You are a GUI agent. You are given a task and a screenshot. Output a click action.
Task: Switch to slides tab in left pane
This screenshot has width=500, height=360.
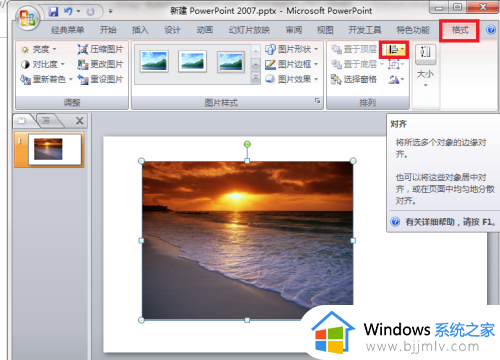tap(22, 120)
